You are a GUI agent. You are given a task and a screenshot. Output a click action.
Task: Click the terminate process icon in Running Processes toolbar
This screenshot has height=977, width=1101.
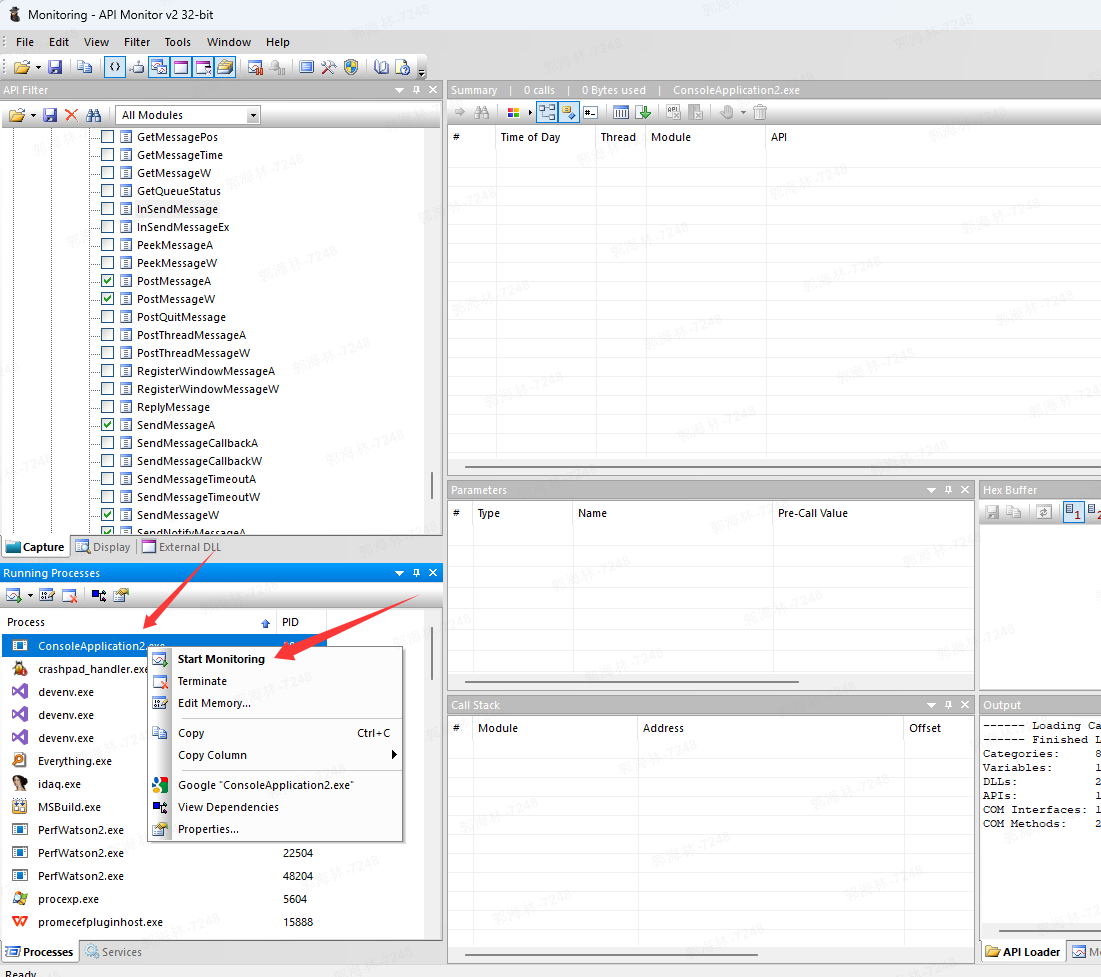tap(70, 596)
